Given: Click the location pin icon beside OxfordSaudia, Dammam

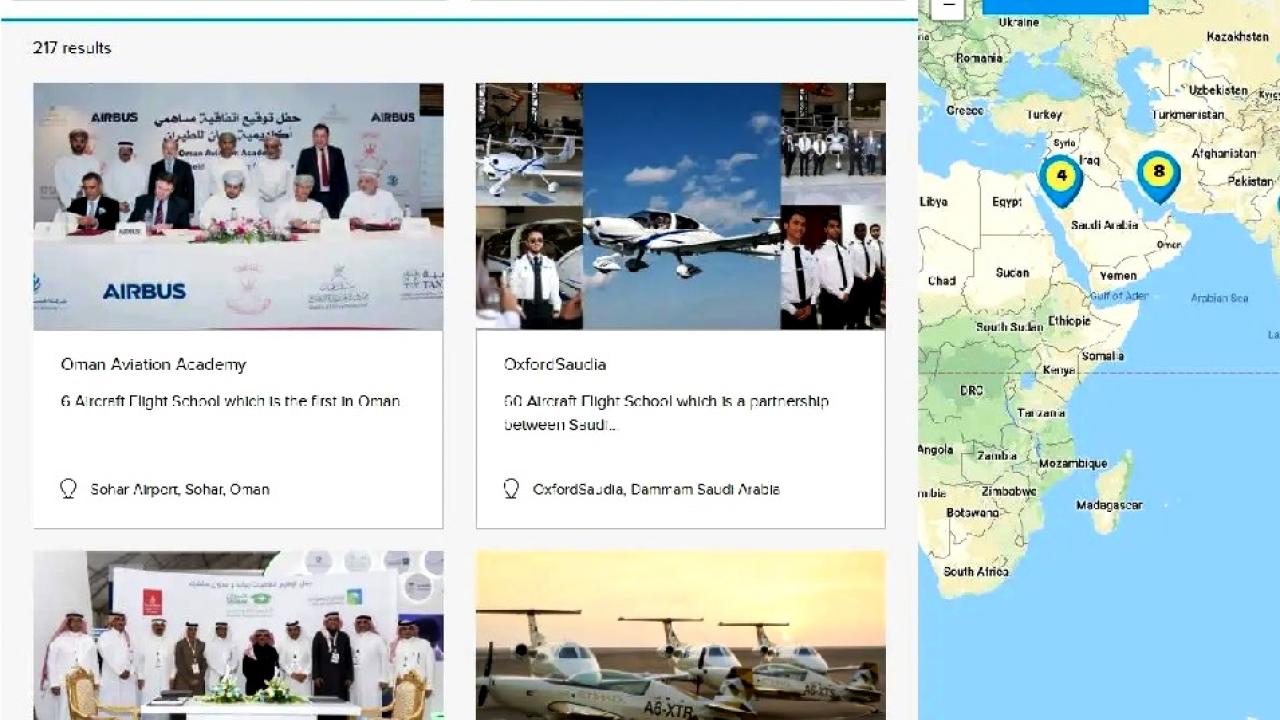Looking at the screenshot, I should pyautogui.click(x=511, y=489).
